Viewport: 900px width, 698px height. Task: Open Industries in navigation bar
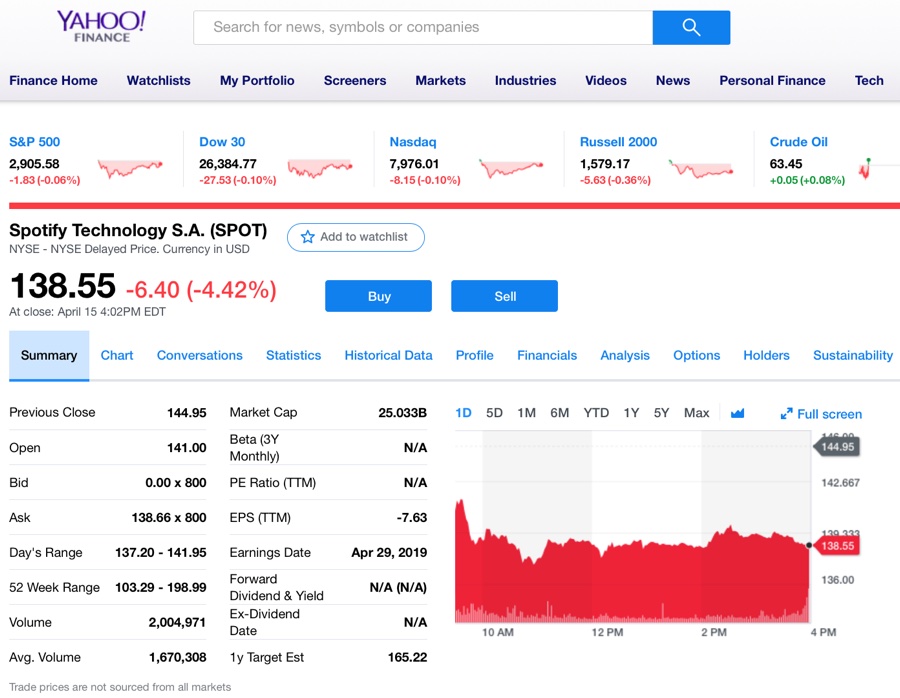(x=525, y=80)
